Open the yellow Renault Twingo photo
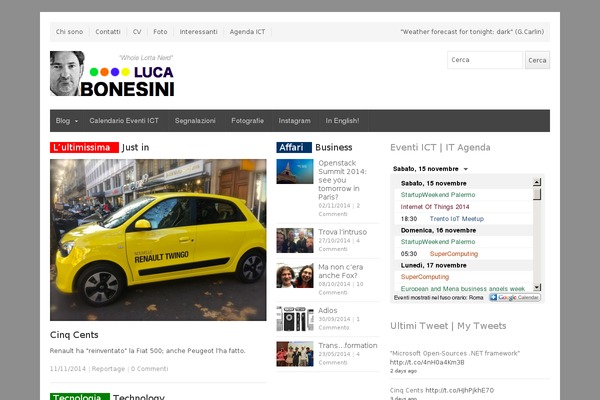The width and height of the screenshot is (600, 400). (x=158, y=240)
